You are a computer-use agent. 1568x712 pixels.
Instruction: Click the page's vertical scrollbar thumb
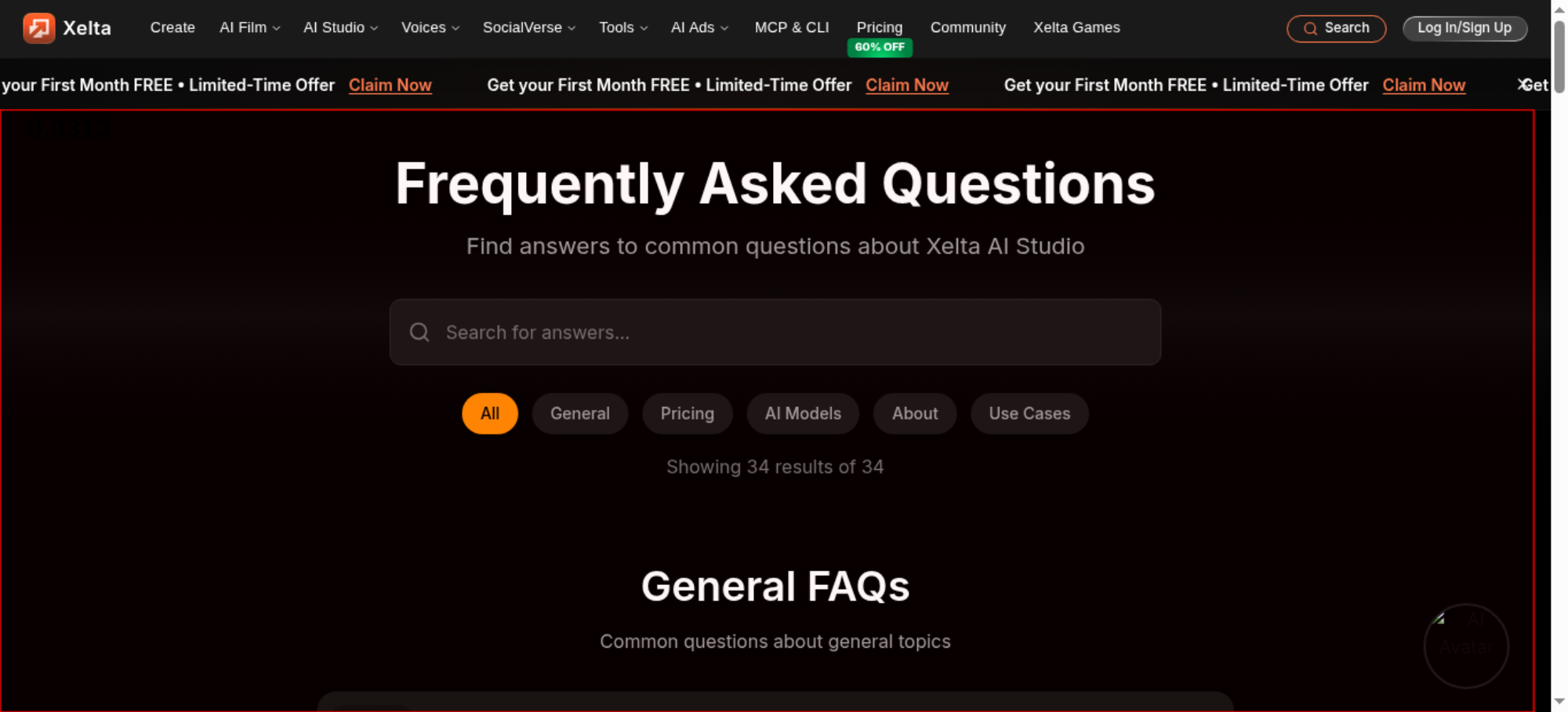tap(1559, 56)
